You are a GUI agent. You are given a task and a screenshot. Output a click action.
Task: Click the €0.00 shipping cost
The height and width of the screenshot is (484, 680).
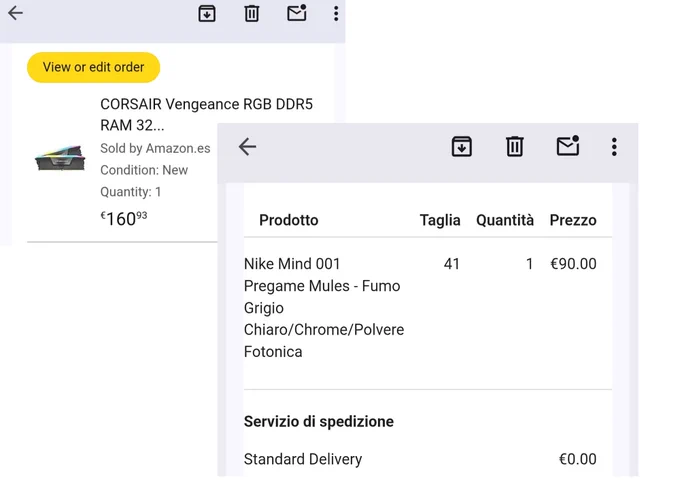[x=578, y=459]
